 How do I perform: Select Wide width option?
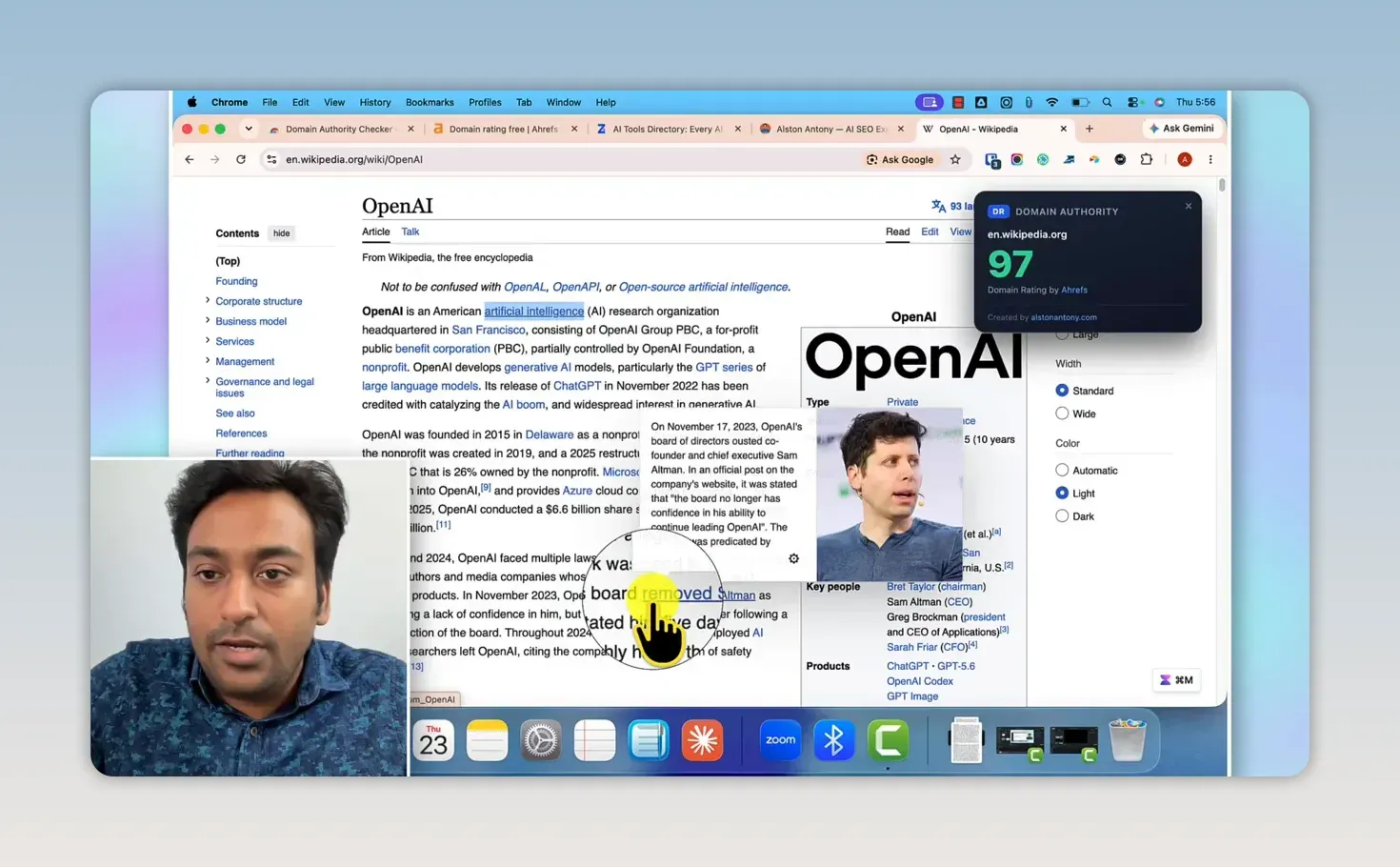1062,413
